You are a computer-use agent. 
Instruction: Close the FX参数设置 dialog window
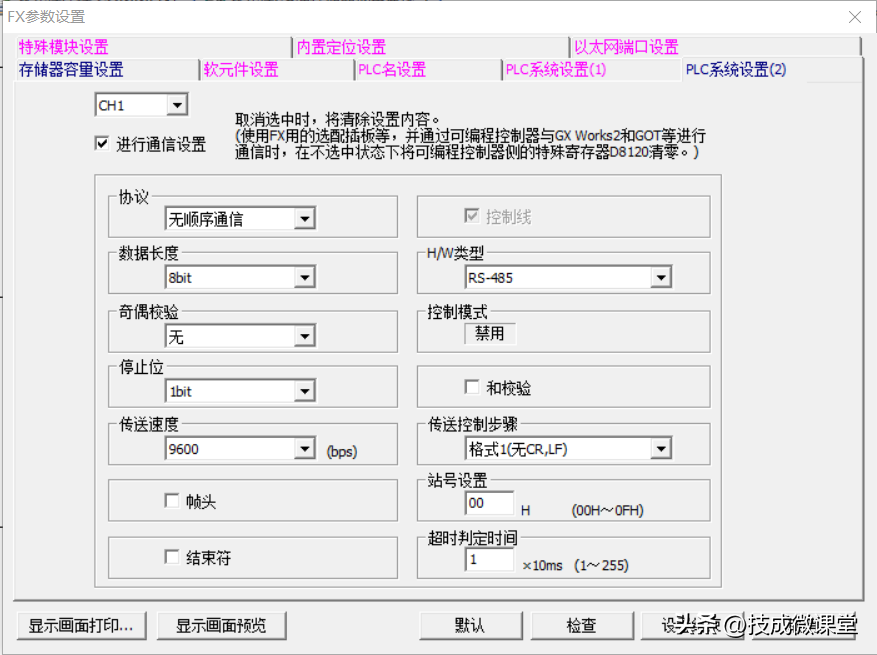(x=854, y=17)
